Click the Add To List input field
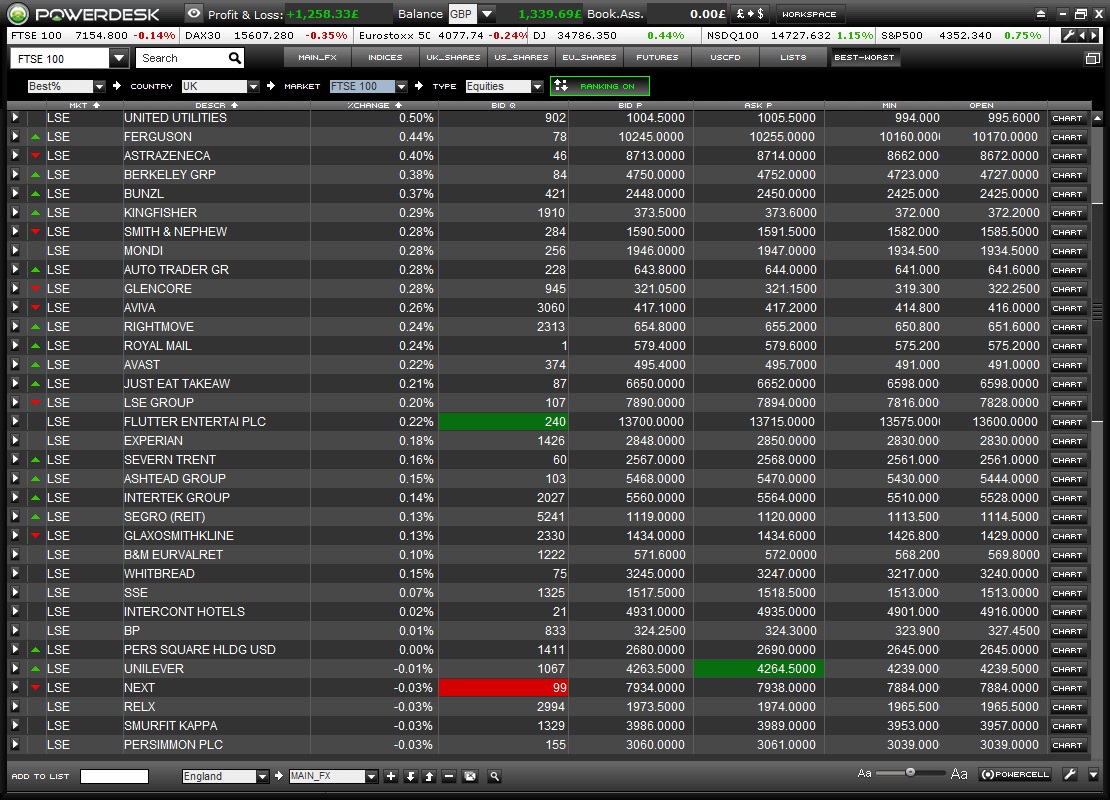The image size is (1110, 800). tap(115, 777)
